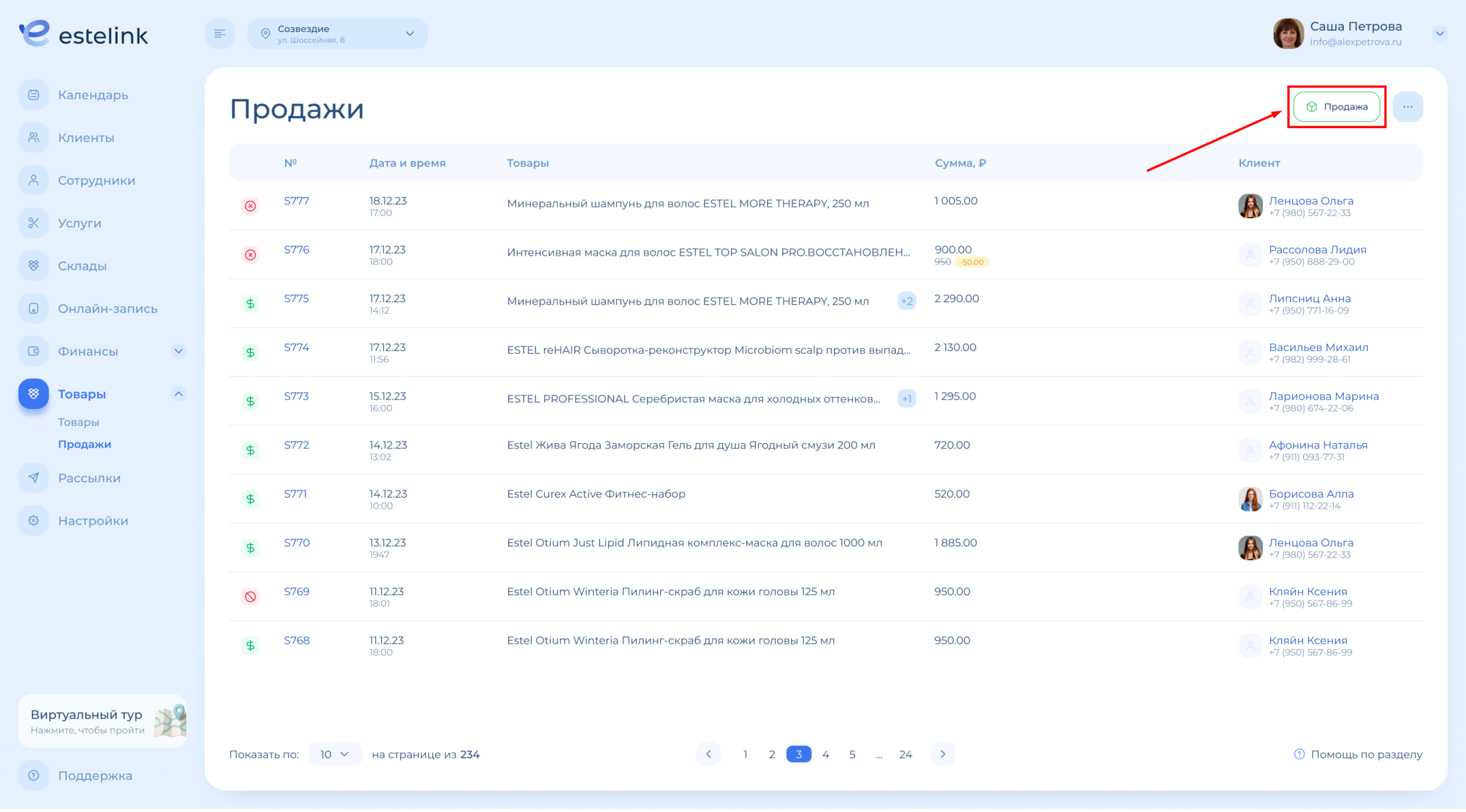Open sale number S771 link
This screenshot has height=812, width=1466.
click(x=295, y=494)
